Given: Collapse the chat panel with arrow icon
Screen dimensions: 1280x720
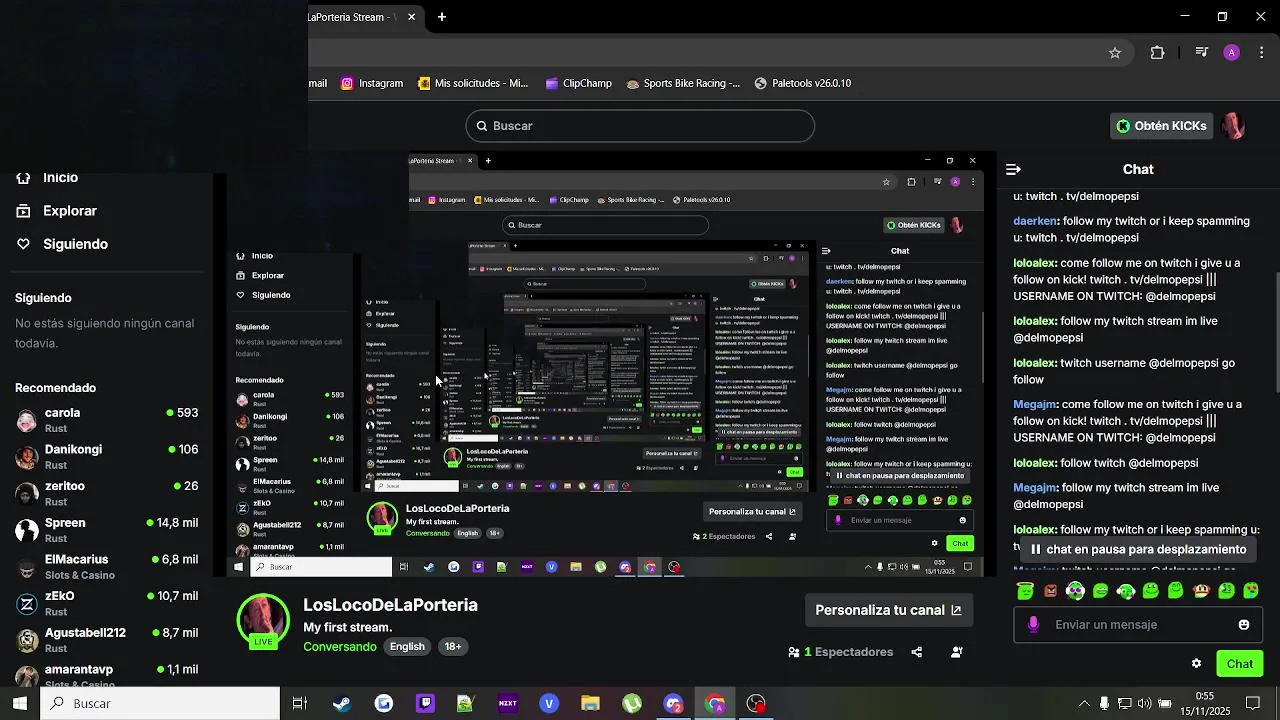Looking at the screenshot, I should click(1013, 170).
